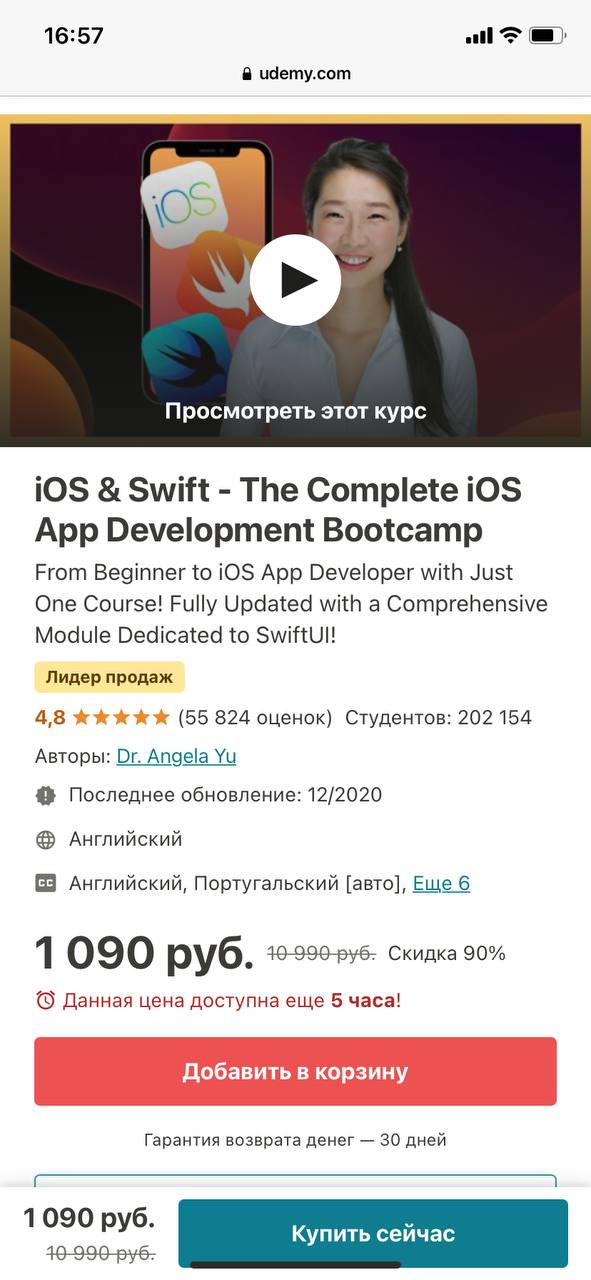Play the course preview video

[295, 280]
